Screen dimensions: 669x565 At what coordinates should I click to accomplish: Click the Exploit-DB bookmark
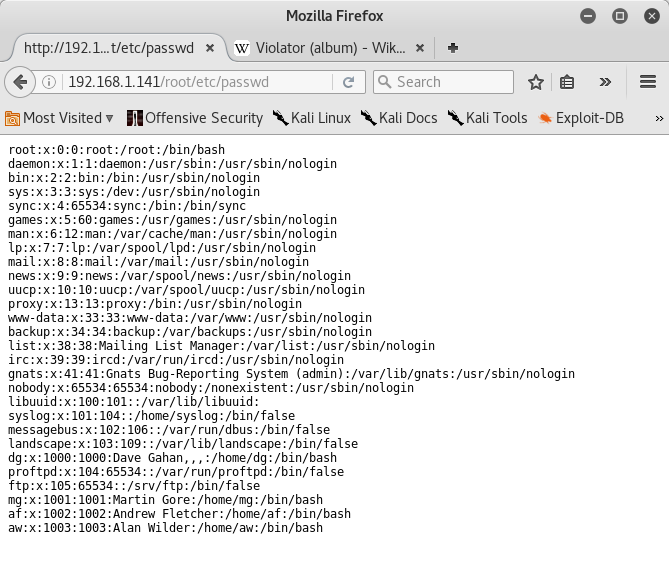click(x=581, y=118)
